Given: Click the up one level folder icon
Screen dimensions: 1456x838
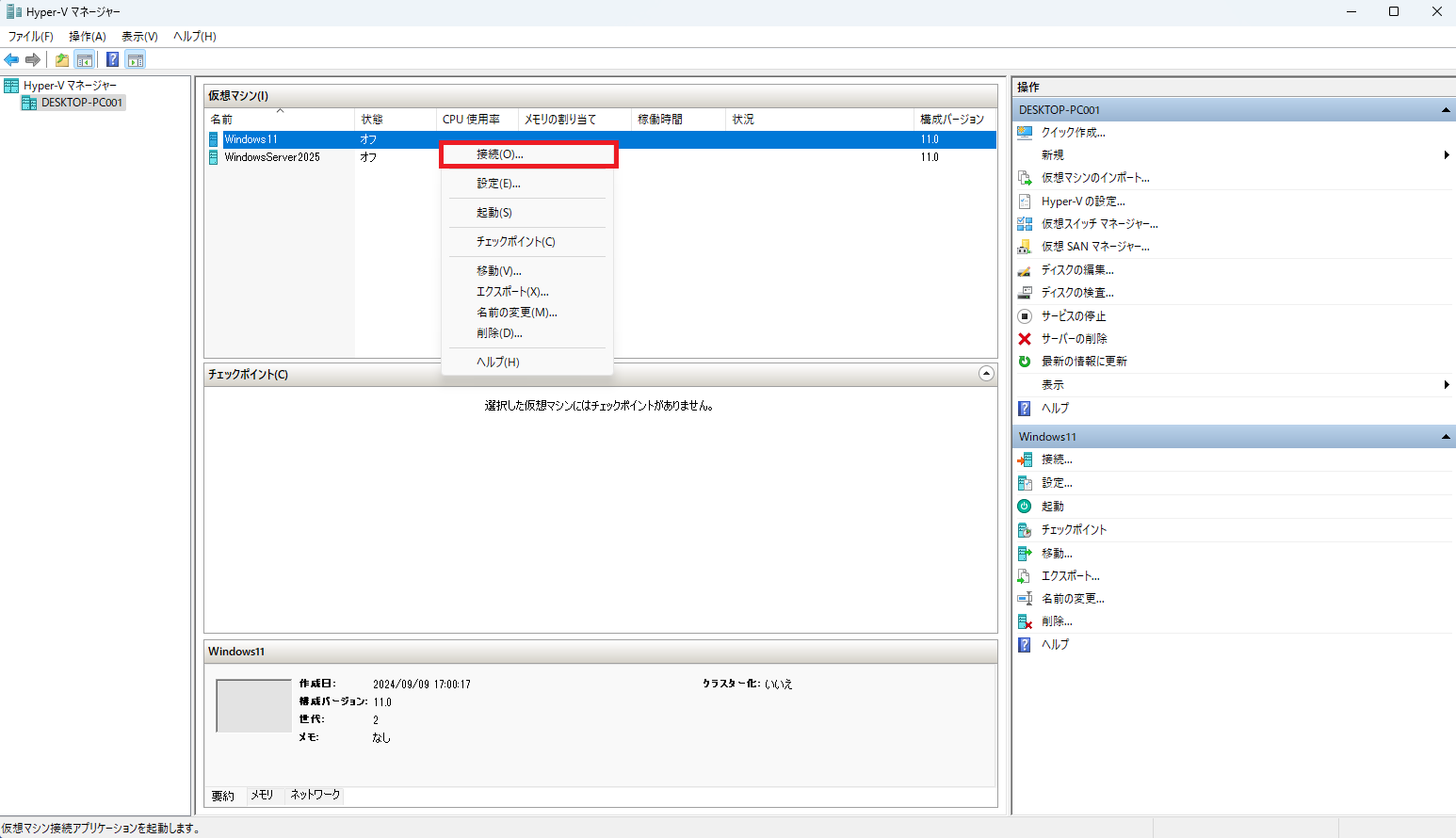Looking at the screenshot, I should tap(62, 60).
